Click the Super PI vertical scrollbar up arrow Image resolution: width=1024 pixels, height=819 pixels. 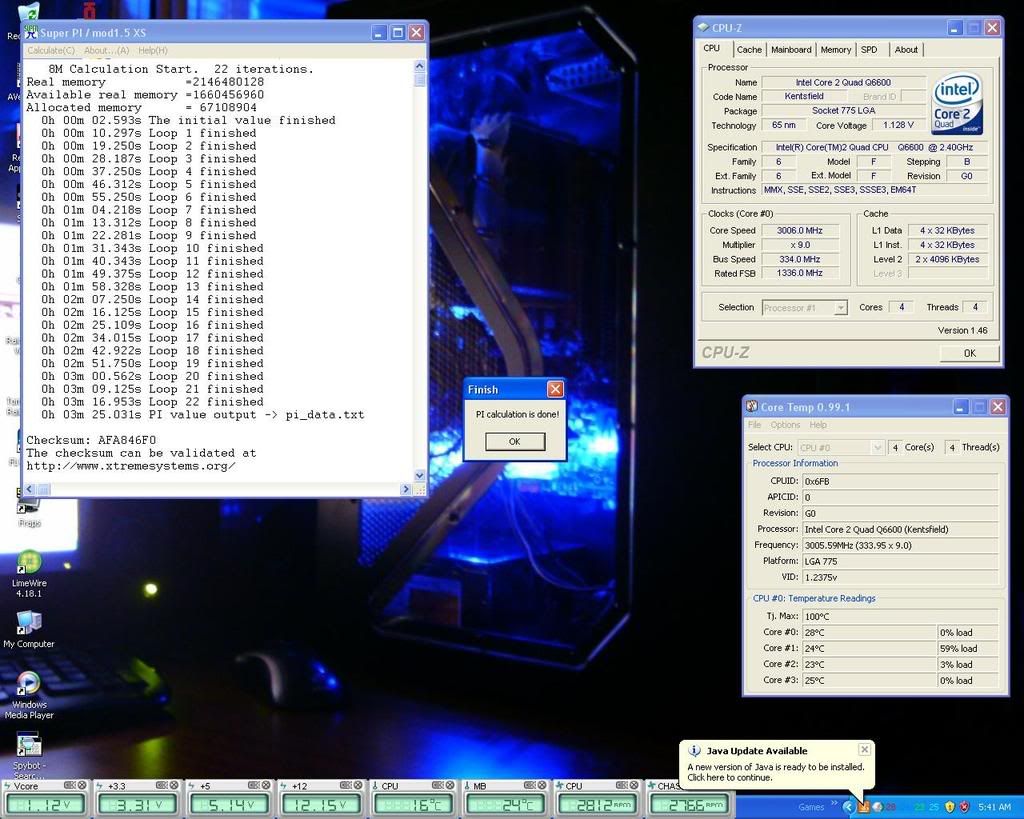click(419, 66)
